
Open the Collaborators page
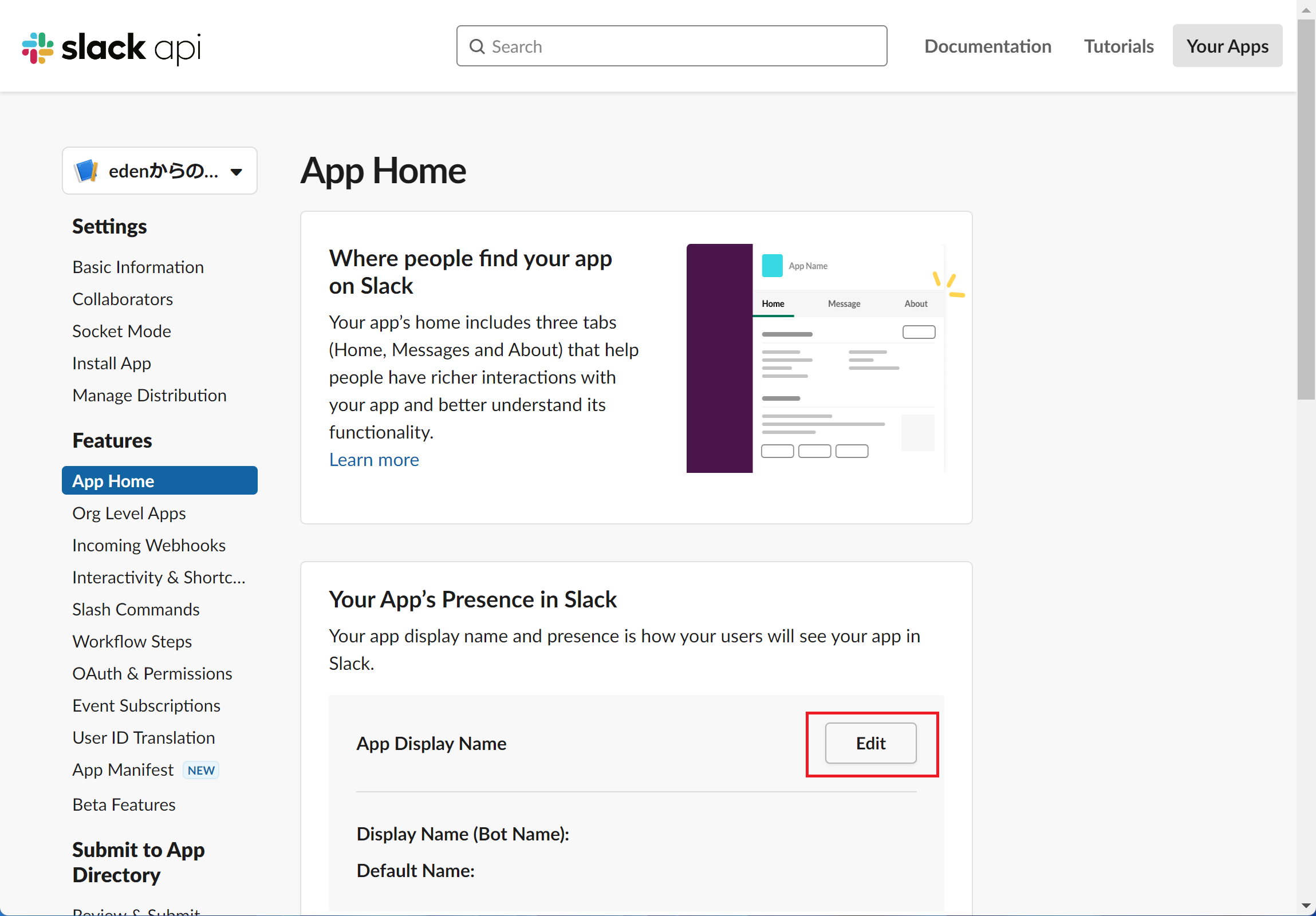[x=123, y=299]
